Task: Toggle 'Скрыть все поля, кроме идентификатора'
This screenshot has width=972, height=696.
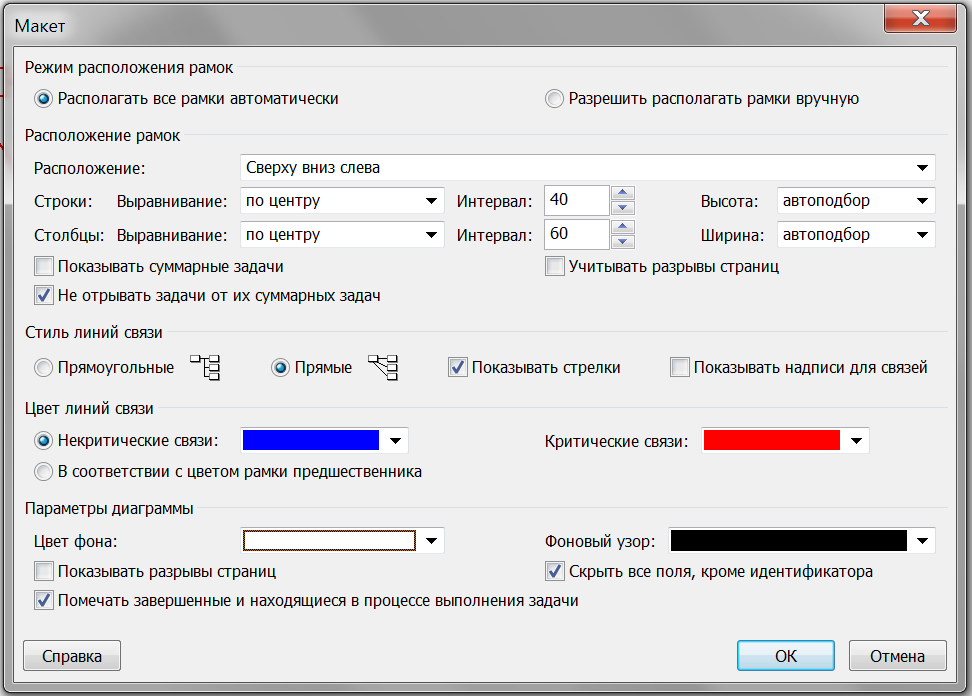Action: coord(555,571)
